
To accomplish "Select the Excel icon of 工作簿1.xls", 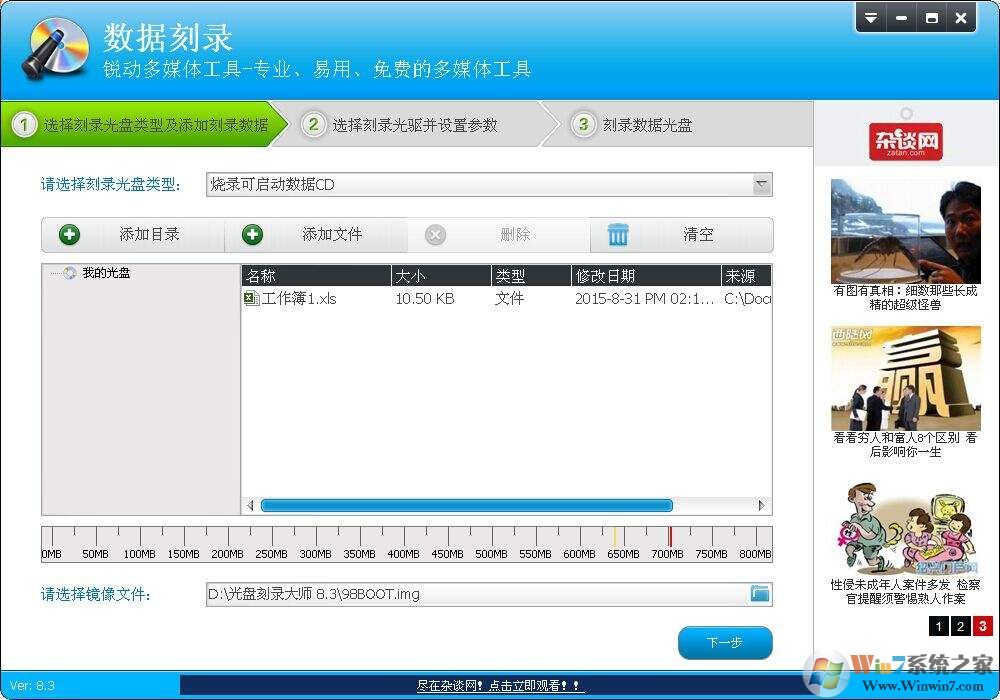I will point(250,298).
